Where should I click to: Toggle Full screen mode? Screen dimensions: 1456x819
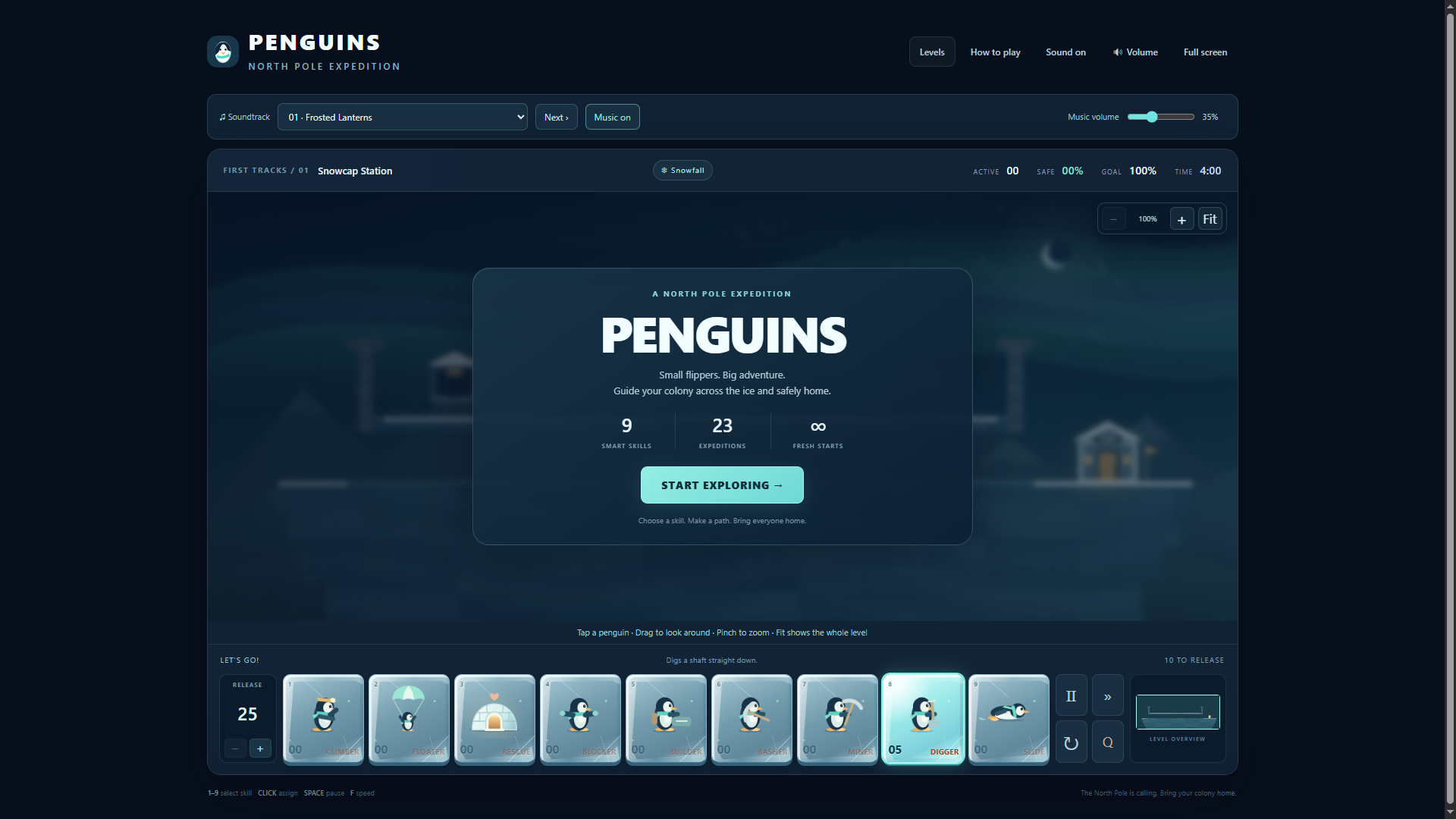point(1205,52)
